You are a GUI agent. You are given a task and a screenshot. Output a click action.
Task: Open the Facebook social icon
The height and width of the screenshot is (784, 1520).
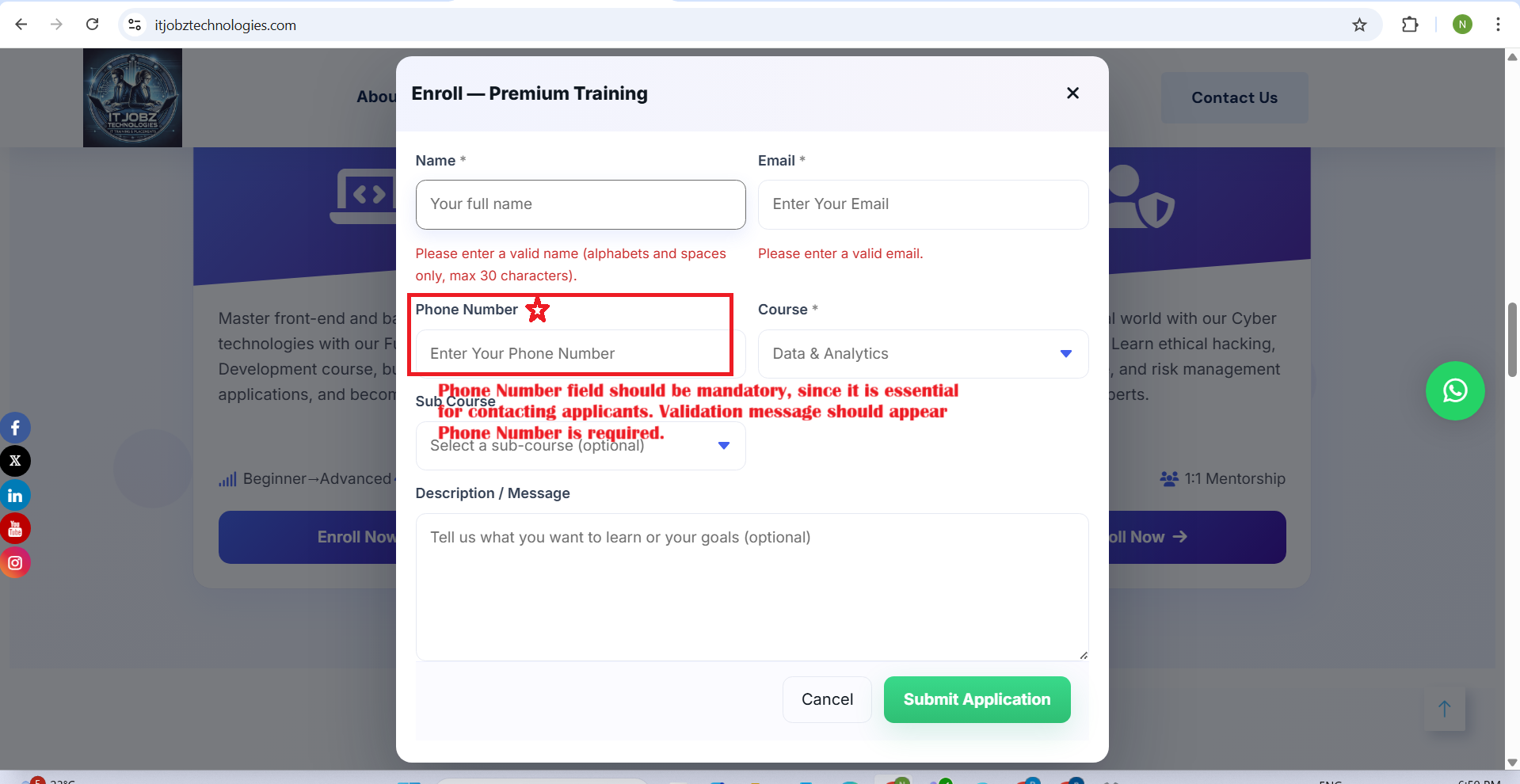15,428
